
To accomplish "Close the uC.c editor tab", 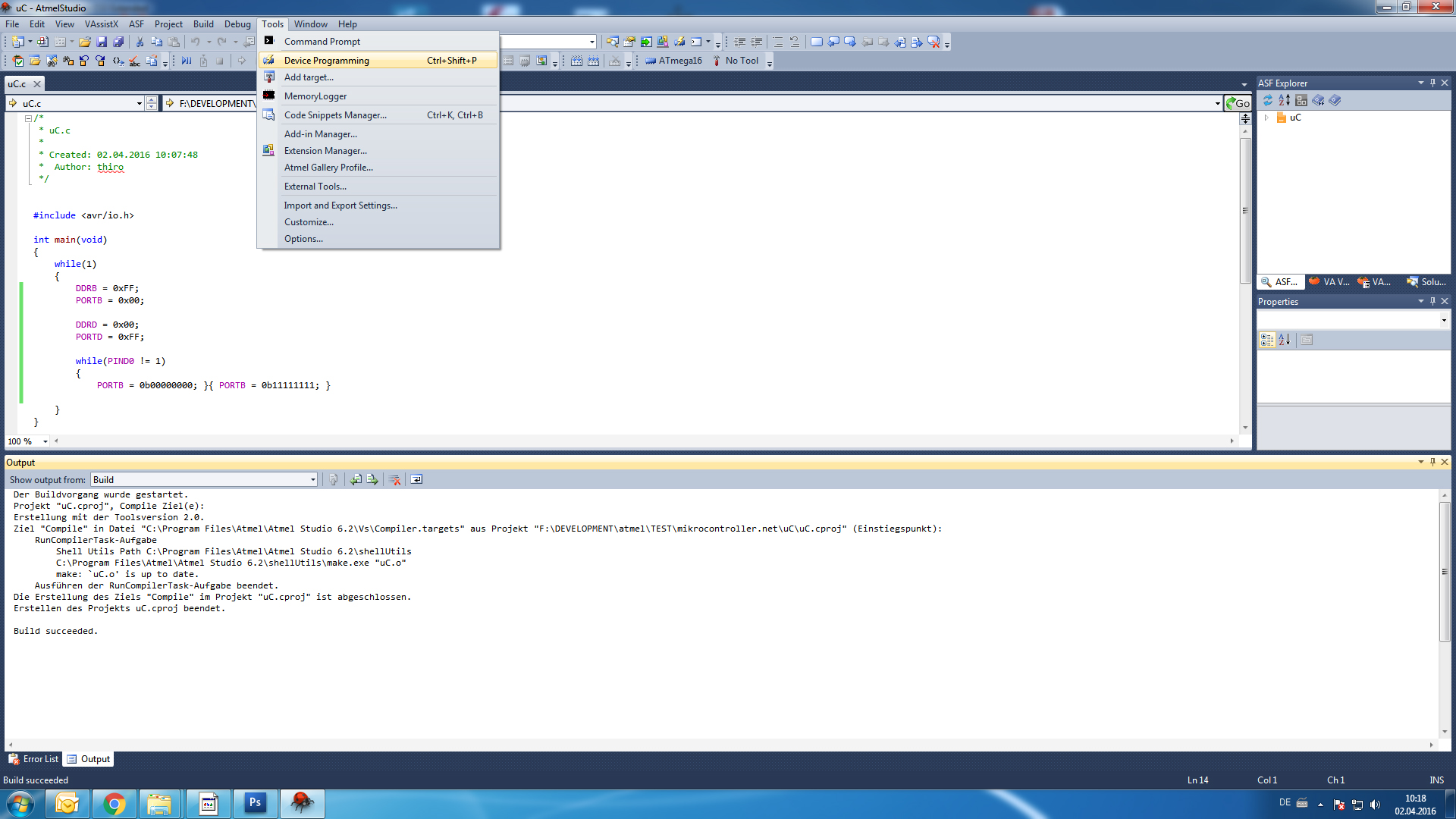I will [x=36, y=84].
